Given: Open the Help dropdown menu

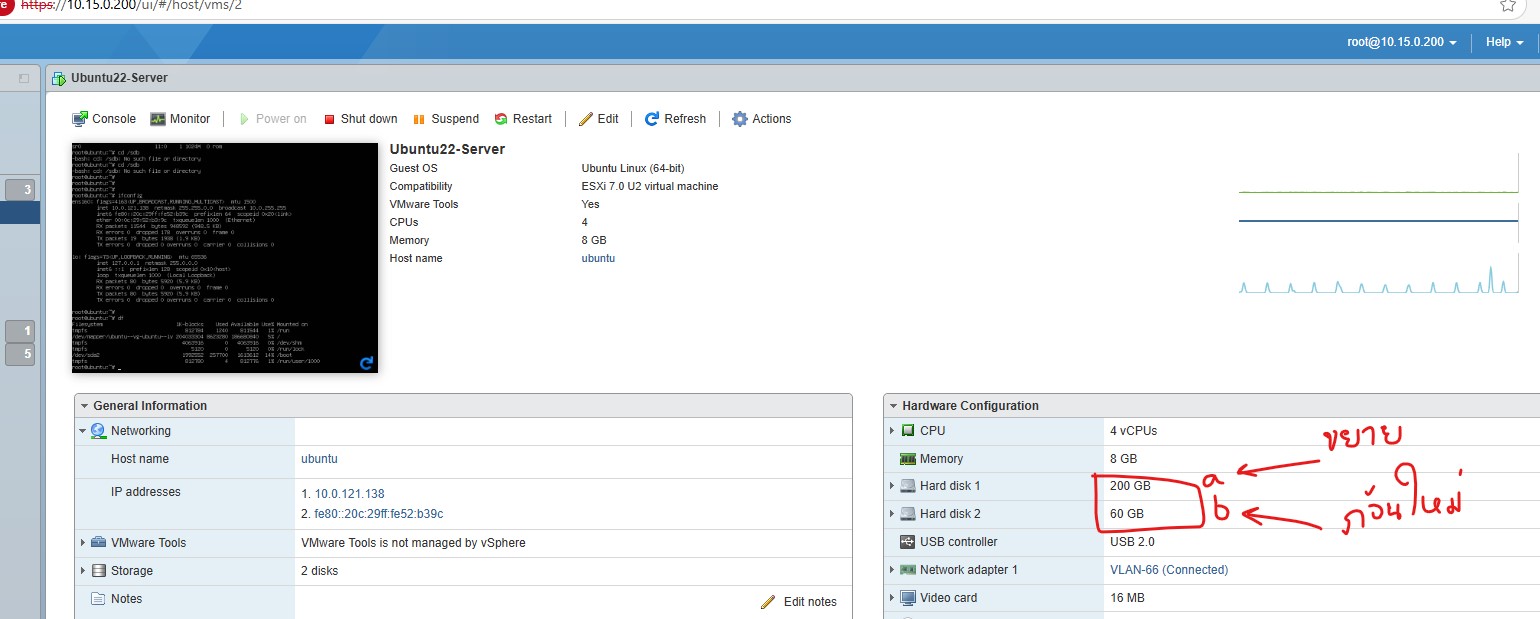Looking at the screenshot, I should tap(1504, 42).
